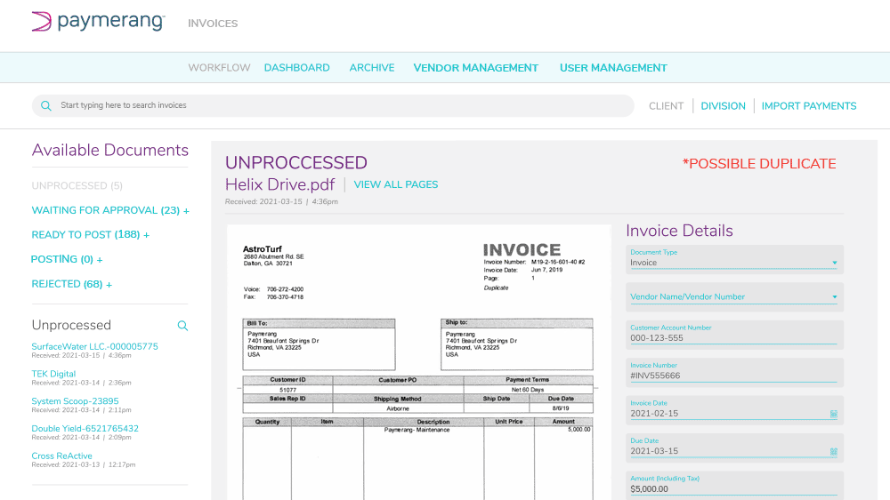The height and width of the screenshot is (500, 890).
Task: Click View All Pages link
Action: coord(396,184)
